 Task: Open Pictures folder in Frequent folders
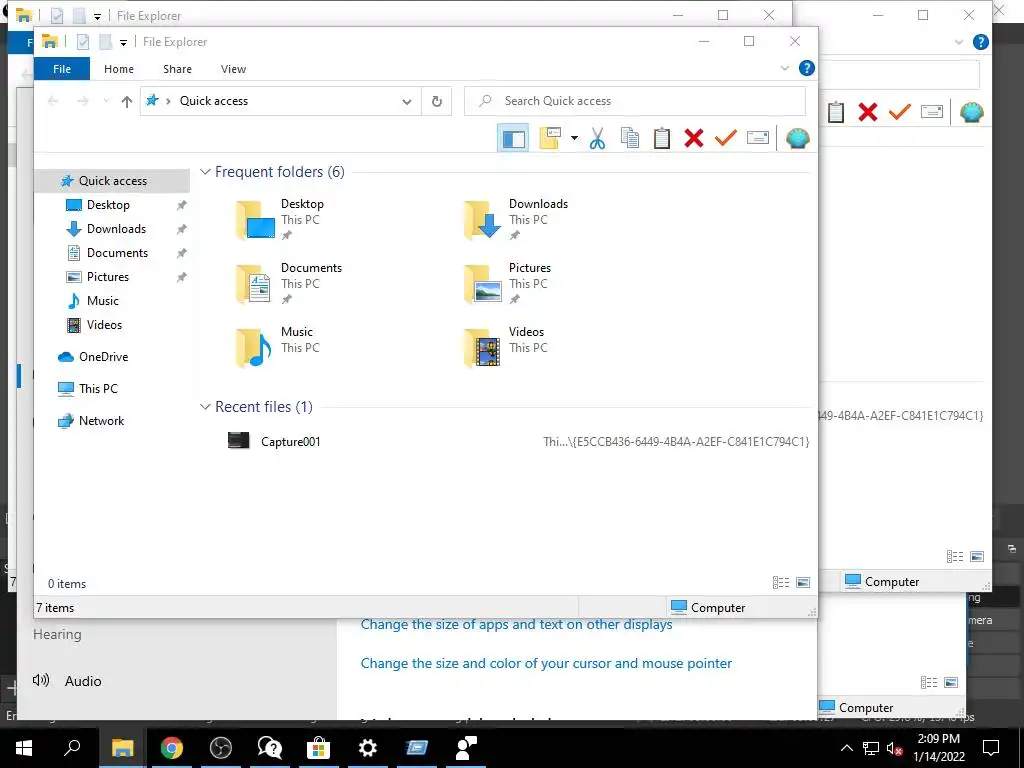pos(507,283)
